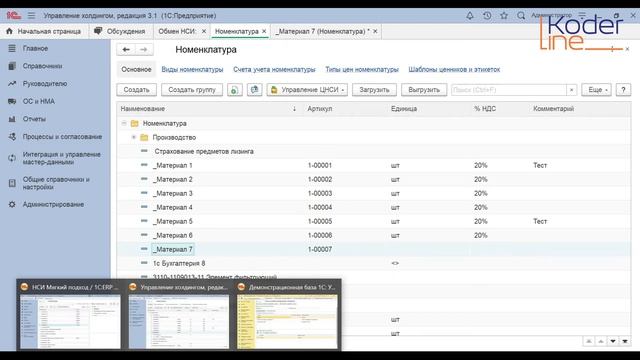
Task: Open Процессы и согласование icon
Action: pyautogui.click(x=12, y=137)
